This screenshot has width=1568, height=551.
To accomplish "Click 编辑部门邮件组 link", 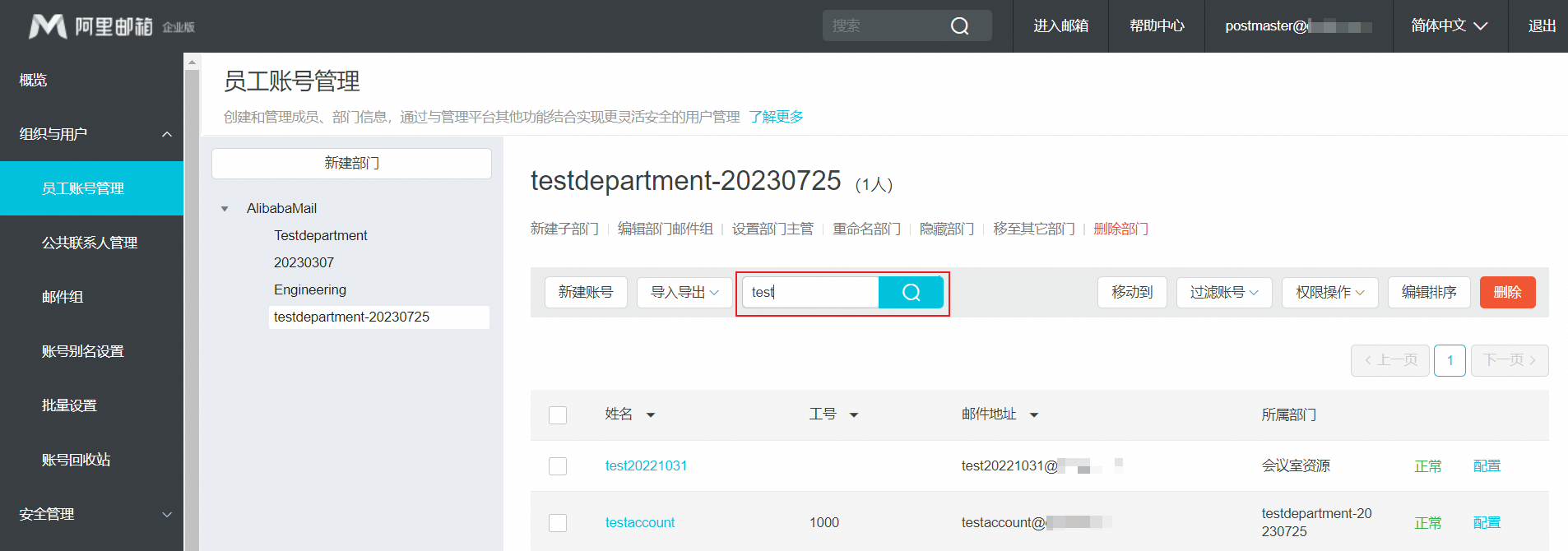I will point(665,229).
